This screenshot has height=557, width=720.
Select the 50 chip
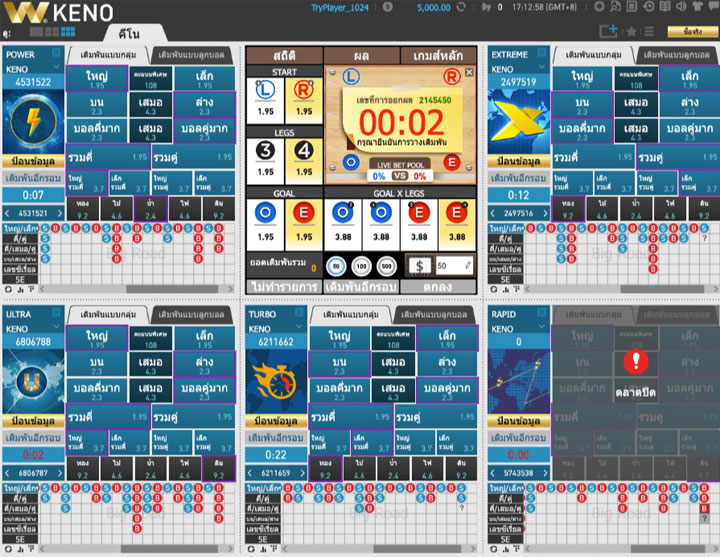(336, 266)
